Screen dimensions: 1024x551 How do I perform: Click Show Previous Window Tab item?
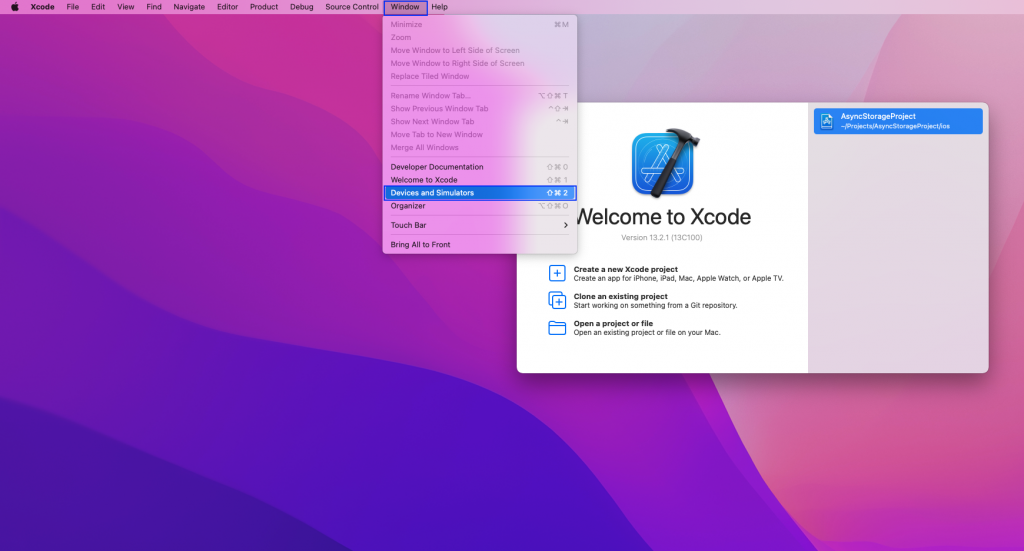click(x=479, y=108)
